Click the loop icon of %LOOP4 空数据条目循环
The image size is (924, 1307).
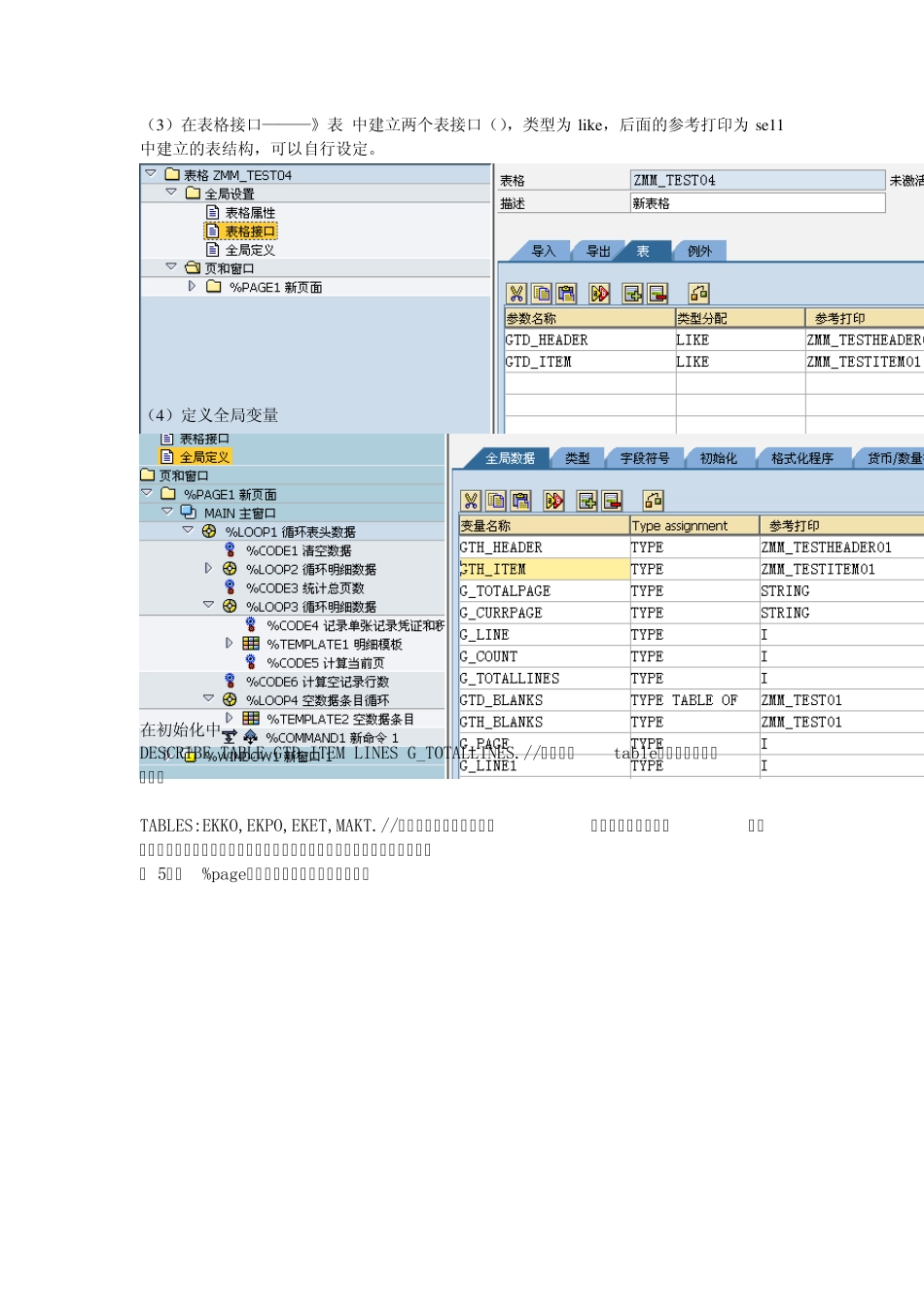click(x=230, y=700)
